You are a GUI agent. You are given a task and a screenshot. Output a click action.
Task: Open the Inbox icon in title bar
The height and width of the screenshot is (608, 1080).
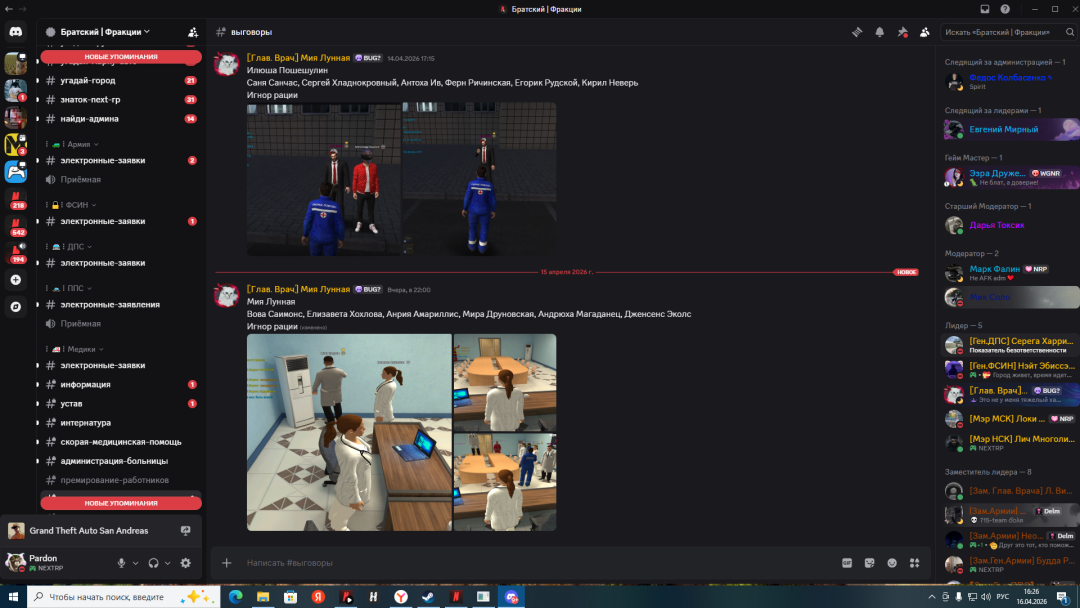pyautogui.click(x=985, y=9)
